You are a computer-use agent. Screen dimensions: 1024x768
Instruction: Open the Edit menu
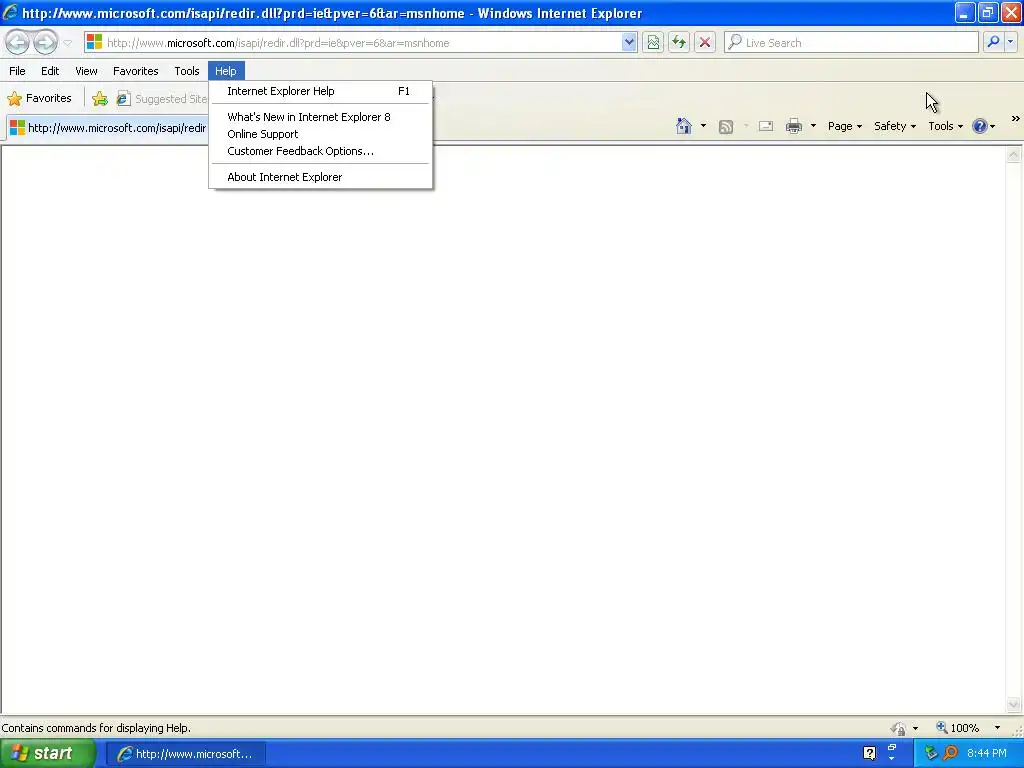(x=50, y=71)
